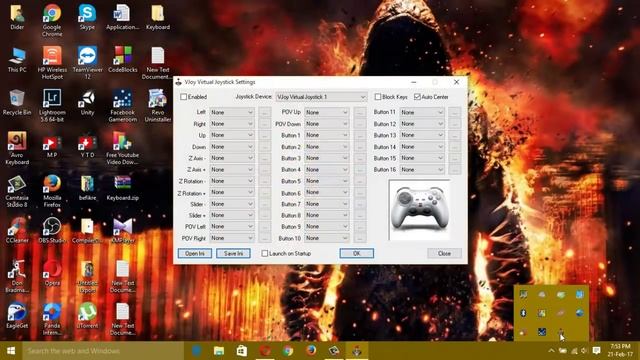640x360 pixels.
Task: Open HP Wireless Hotspot shortcut
Action: (x=52, y=62)
